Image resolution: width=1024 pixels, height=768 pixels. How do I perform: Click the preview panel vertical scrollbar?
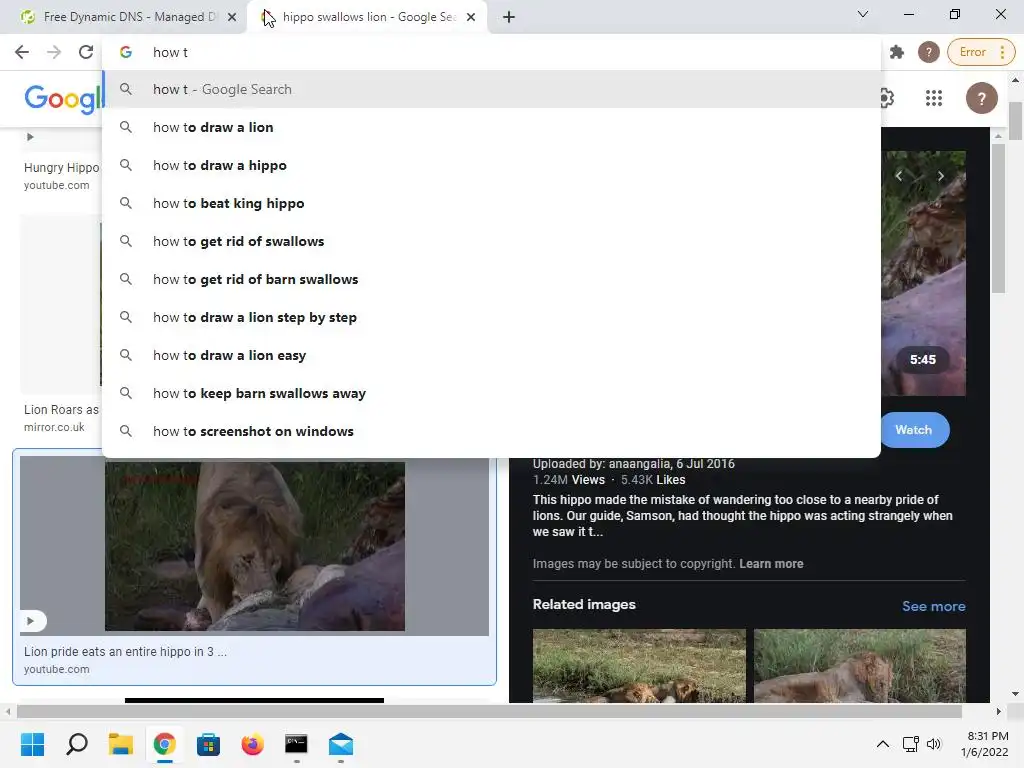pos(998,219)
